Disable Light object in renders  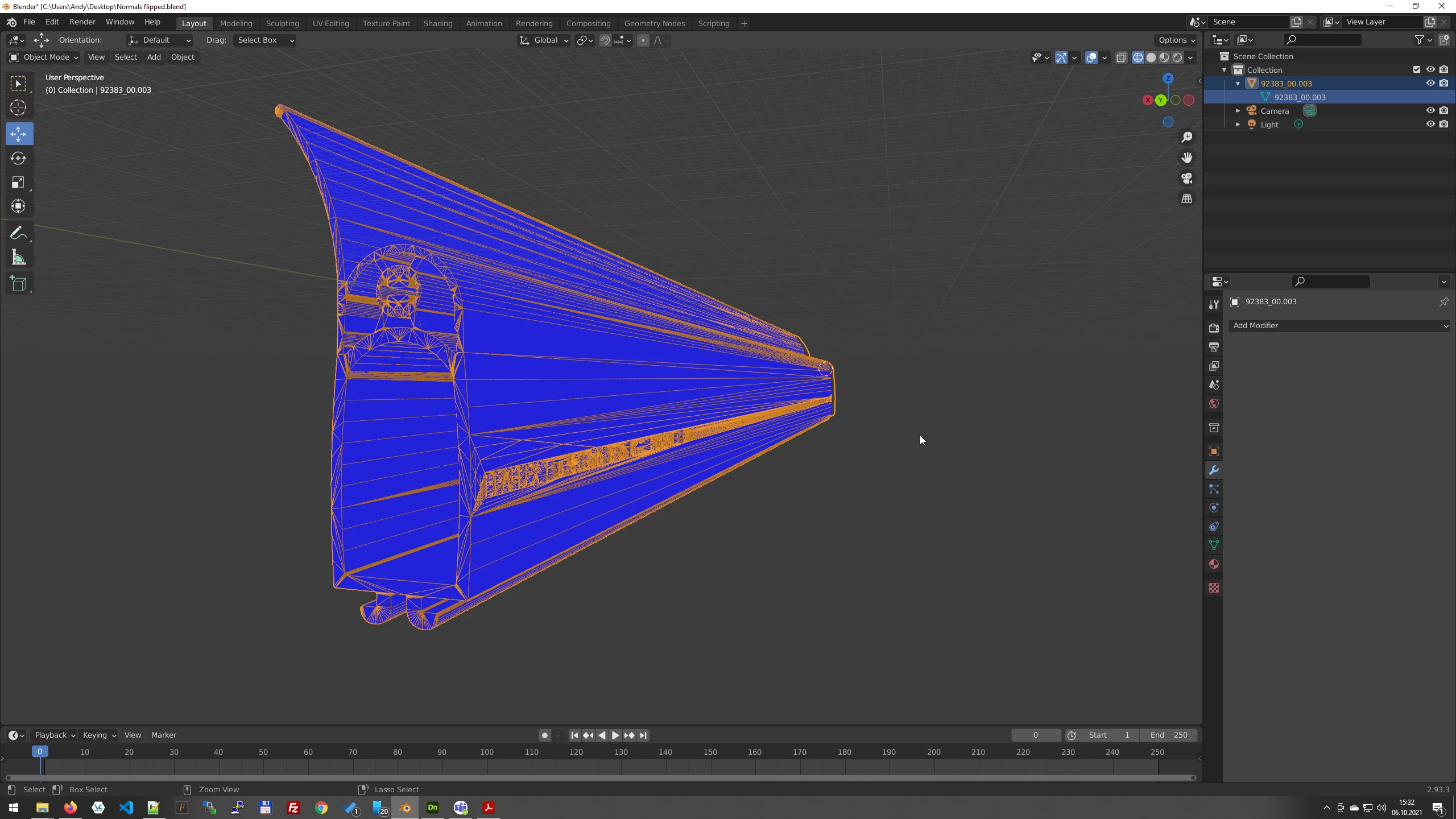pyautogui.click(x=1444, y=125)
